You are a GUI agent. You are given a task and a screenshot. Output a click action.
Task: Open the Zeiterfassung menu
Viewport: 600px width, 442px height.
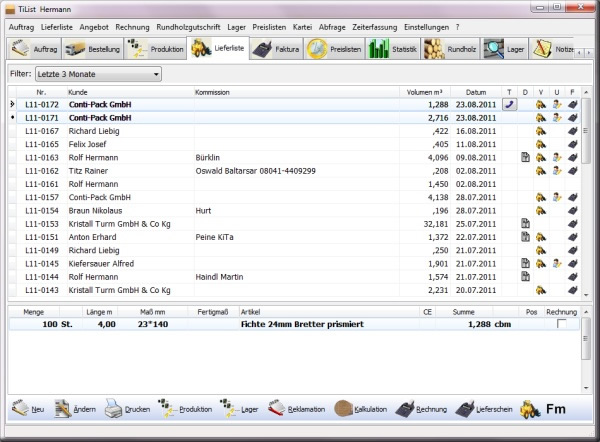375,27
